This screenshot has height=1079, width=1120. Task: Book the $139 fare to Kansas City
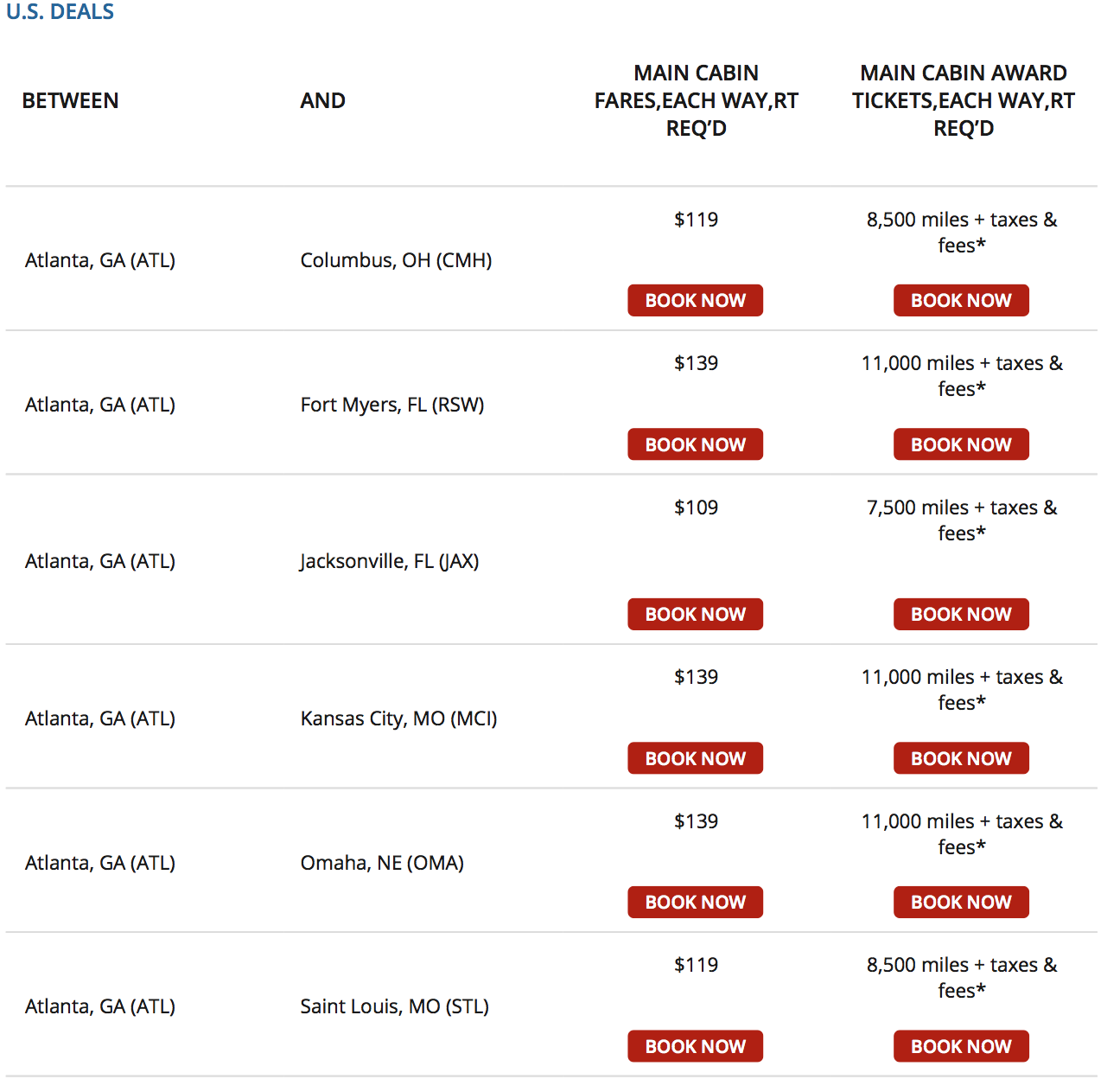click(695, 757)
